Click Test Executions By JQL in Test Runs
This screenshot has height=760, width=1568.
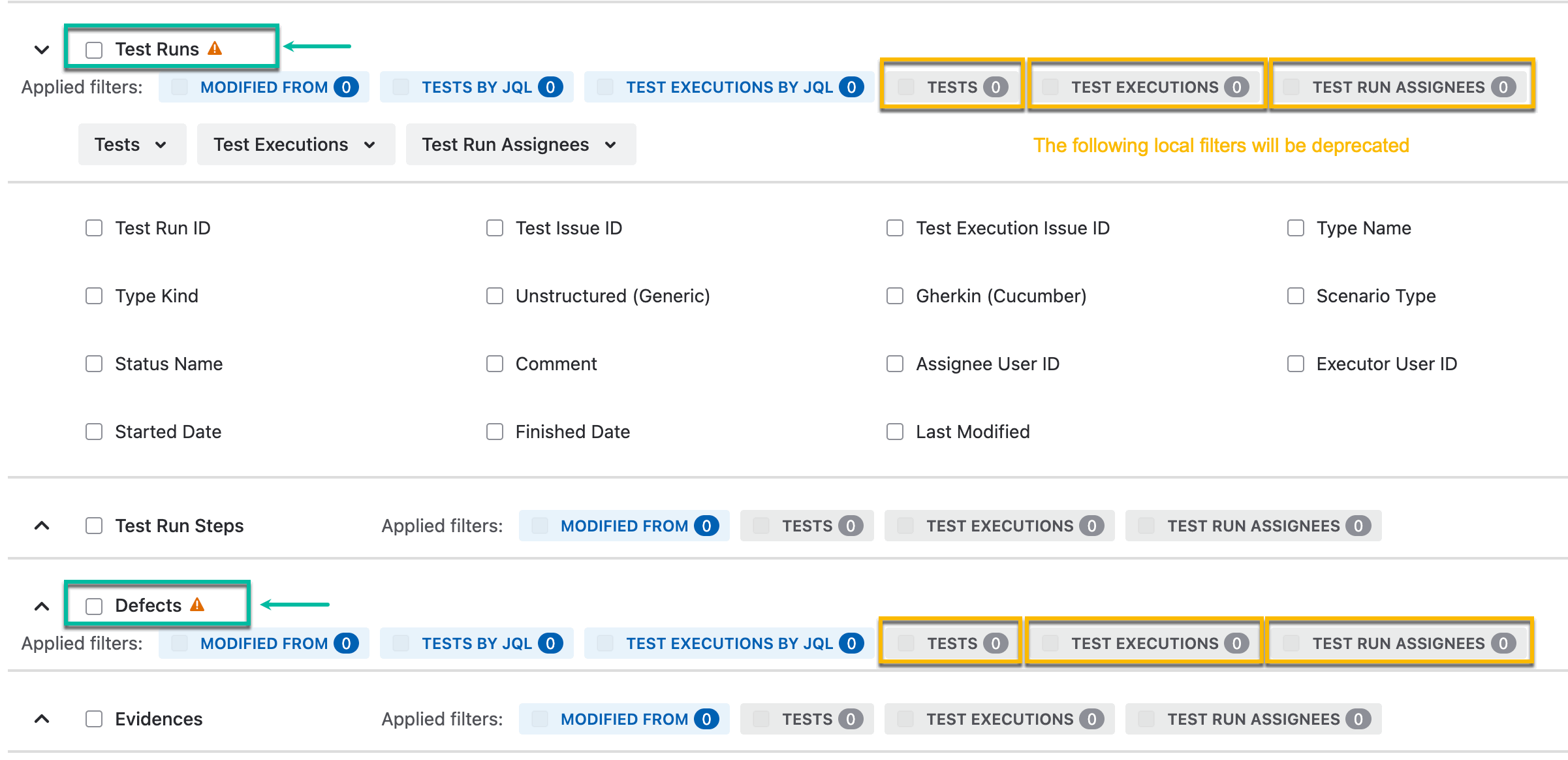pos(729,87)
